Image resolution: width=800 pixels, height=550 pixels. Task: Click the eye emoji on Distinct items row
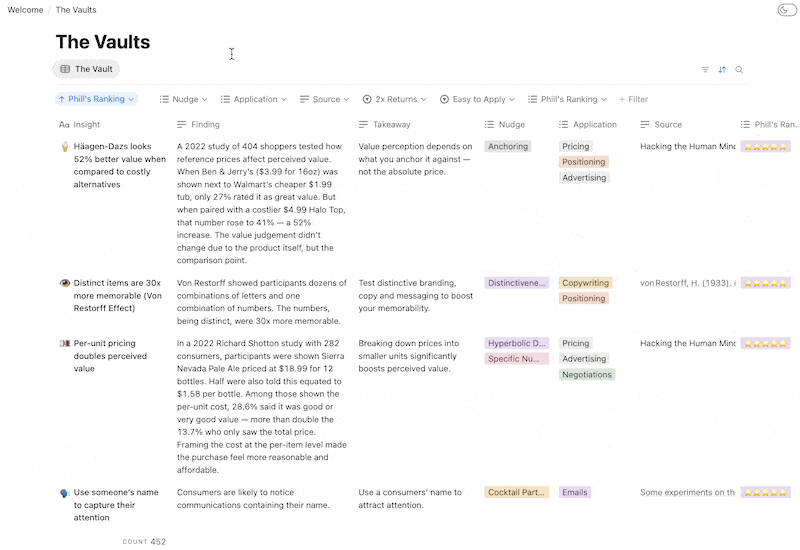pos(64,283)
